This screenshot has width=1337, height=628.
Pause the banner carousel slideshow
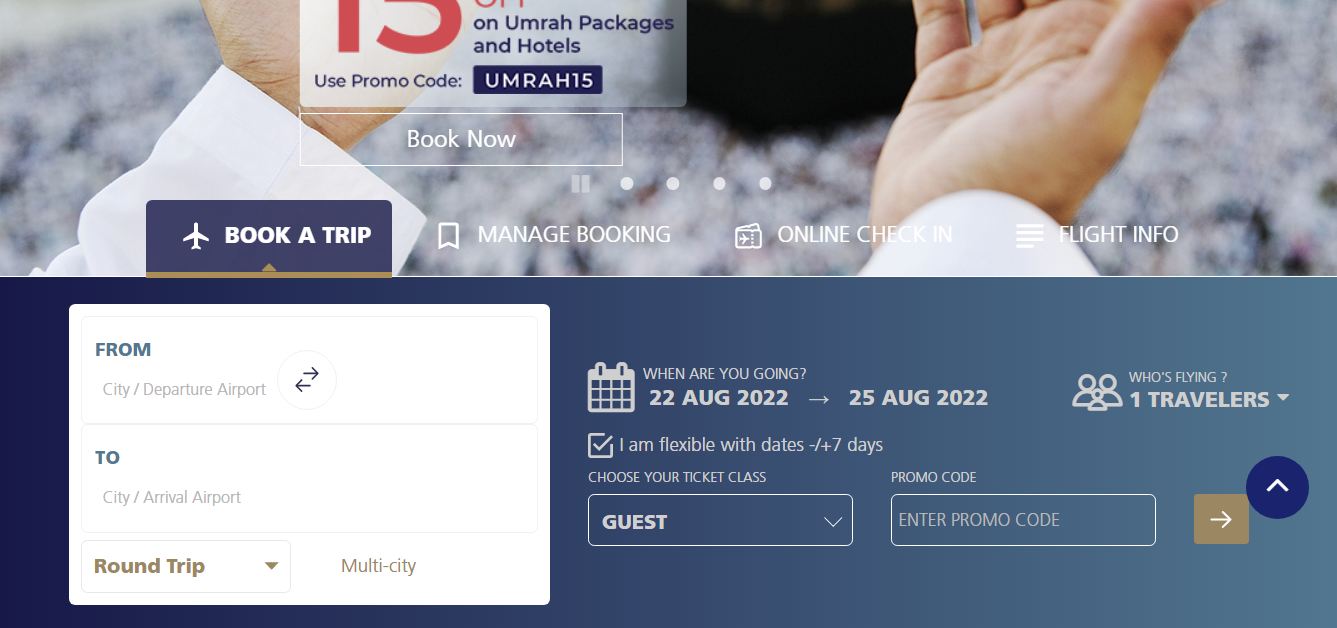click(x=580, y=183)
